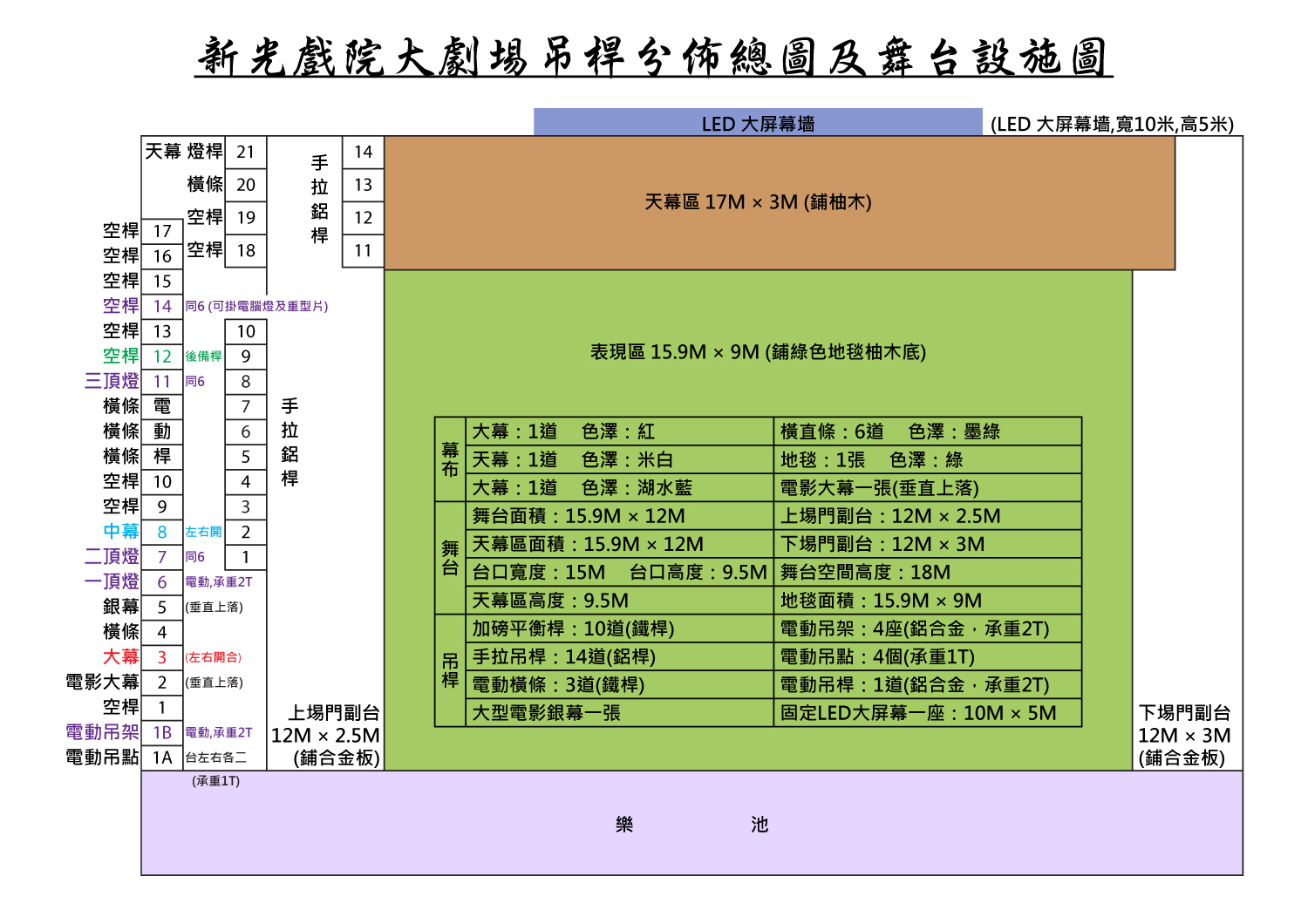Click the (承重1T) note

click(x=216, y=781)
